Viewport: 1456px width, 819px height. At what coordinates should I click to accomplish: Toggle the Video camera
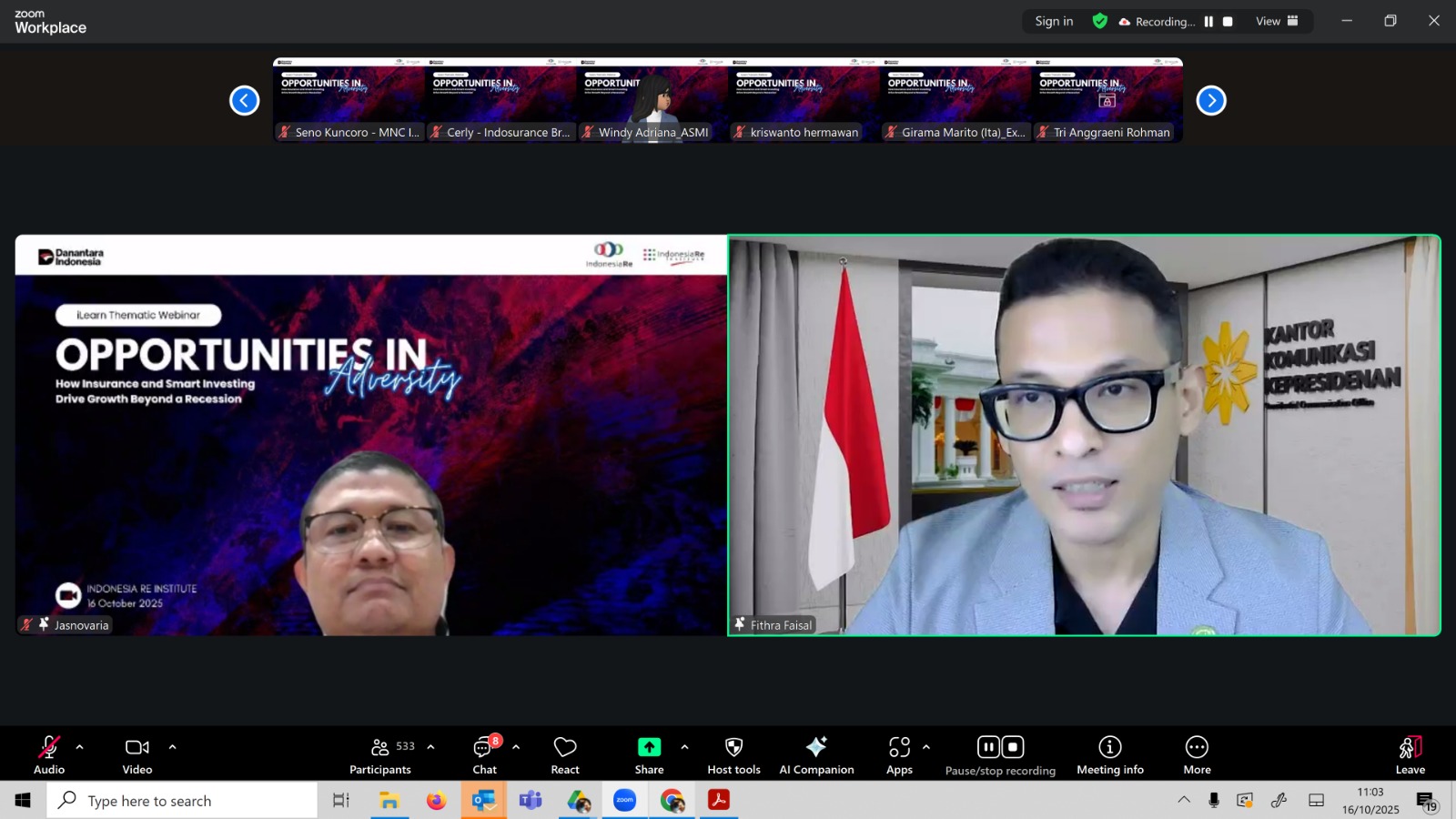point(137,754)
